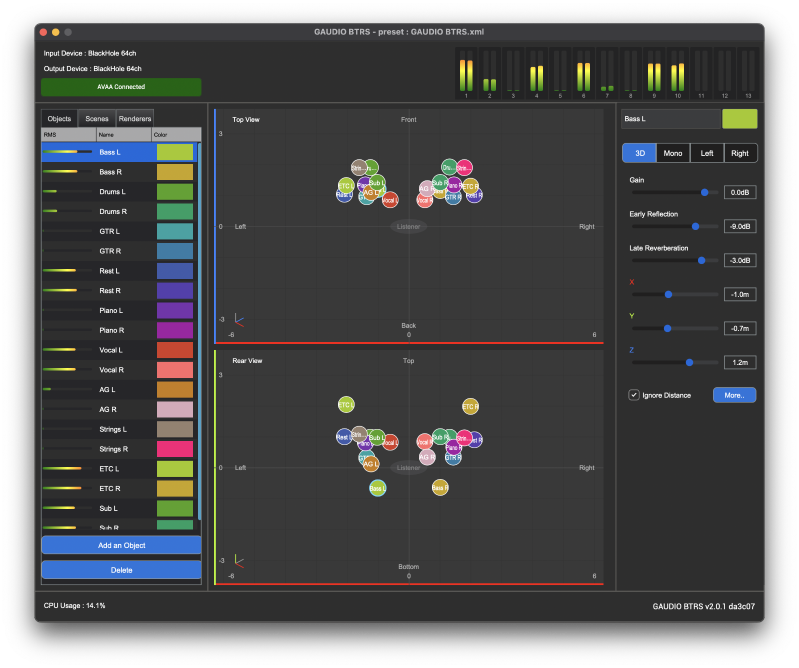799x668 pixels.
Task: Switch rendering mode to Right
Action: pyautogui.click(x=740, y=153)
